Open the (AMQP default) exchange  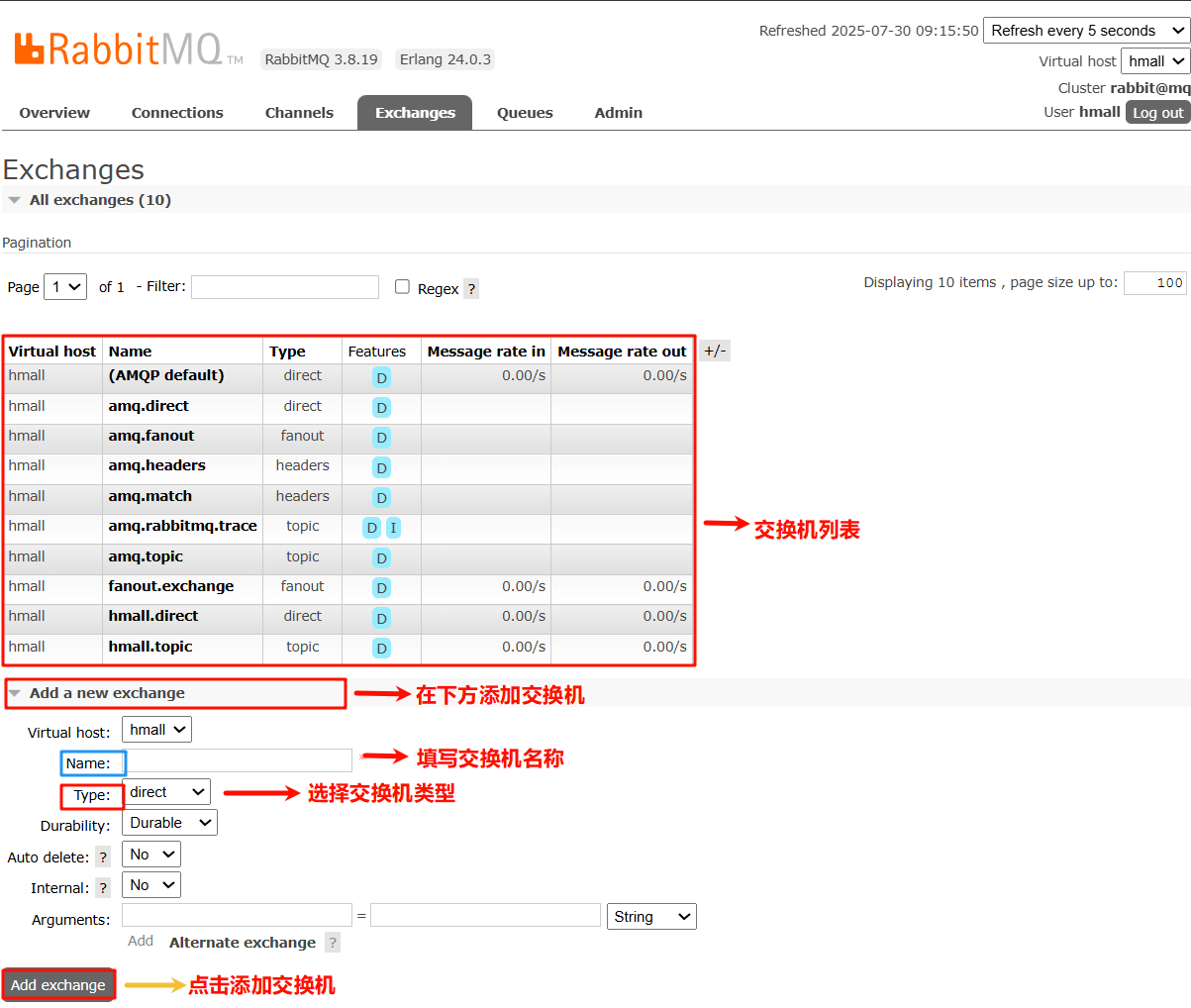(166, 375)
